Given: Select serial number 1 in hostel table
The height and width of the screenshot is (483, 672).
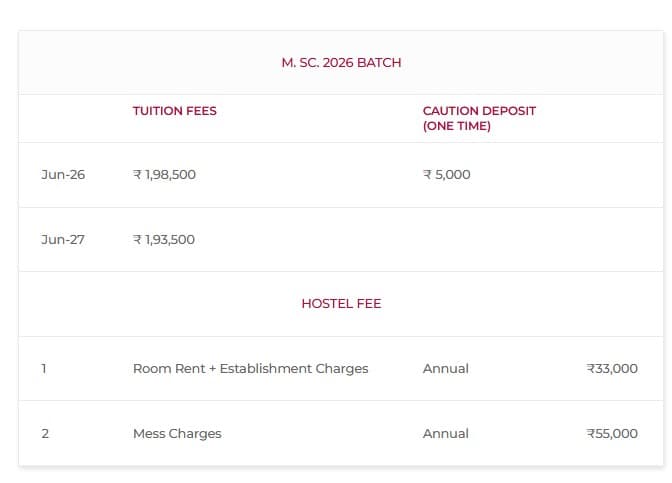Looking at the screenshot, I should 44,368.
